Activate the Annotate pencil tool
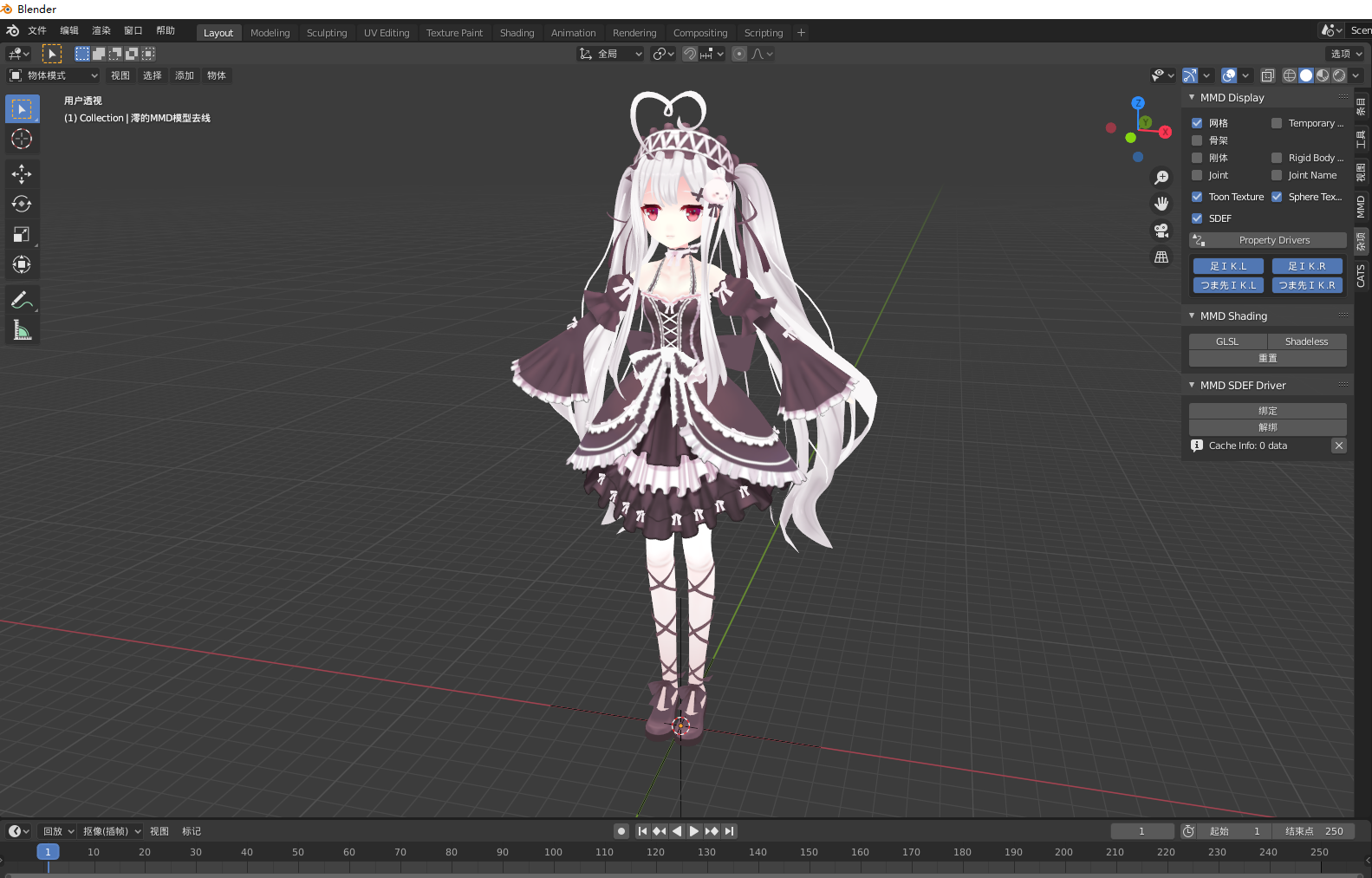The height and width of the screenshot is (878, 1372). [22, 300]
